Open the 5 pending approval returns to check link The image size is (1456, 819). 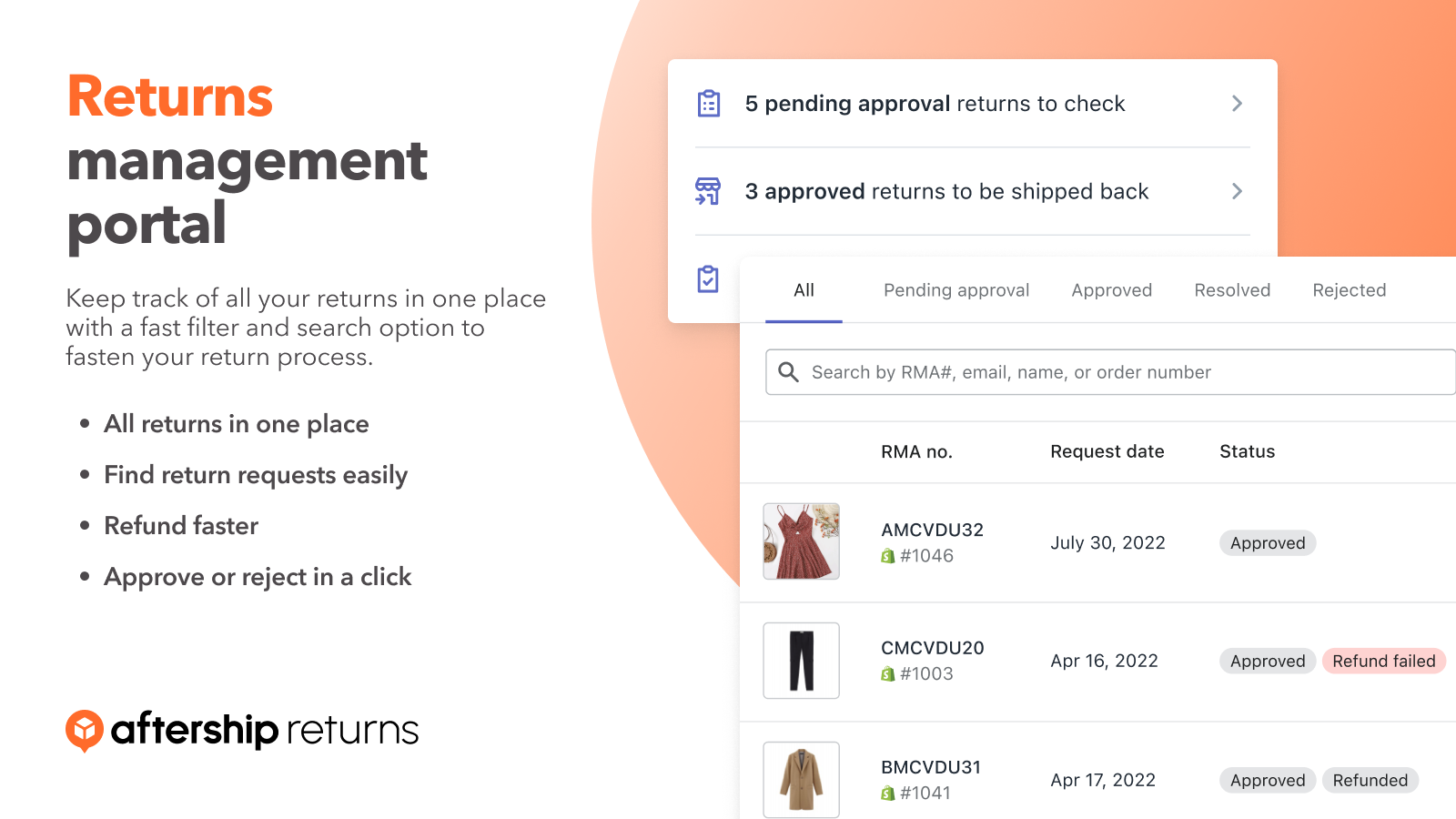pos(935,104)
